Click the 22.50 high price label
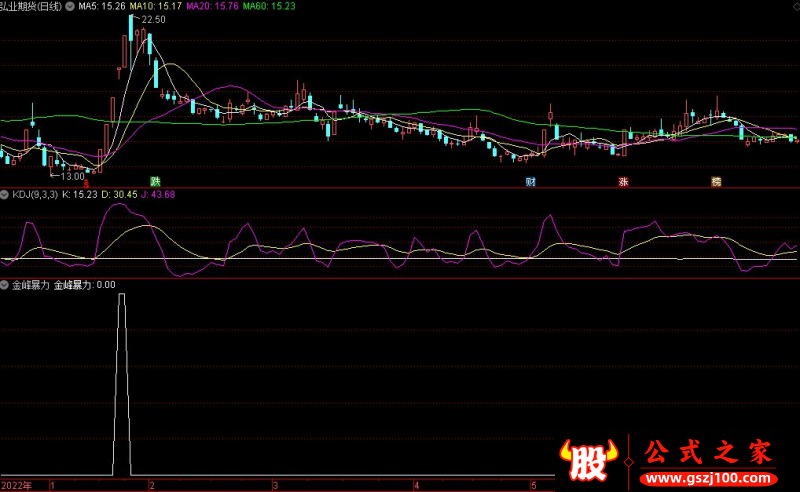 (x=154, y=20)
